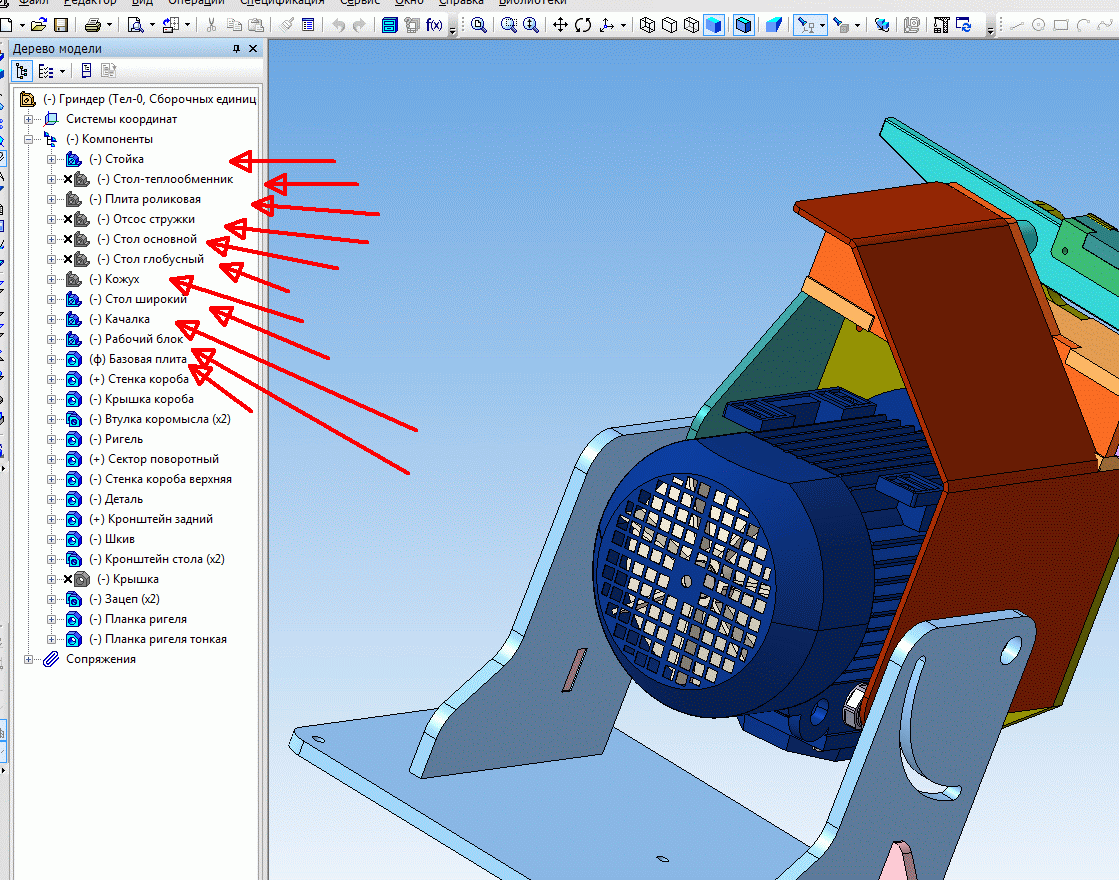Click the view orientation axes icon

(x=607, y=25)
